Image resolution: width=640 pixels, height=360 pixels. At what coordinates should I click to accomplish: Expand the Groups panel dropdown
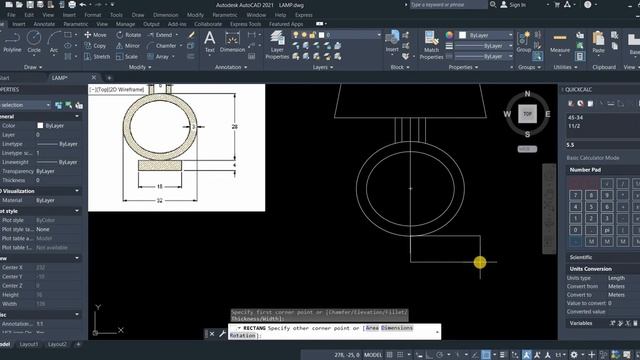[x=529, y=67]
